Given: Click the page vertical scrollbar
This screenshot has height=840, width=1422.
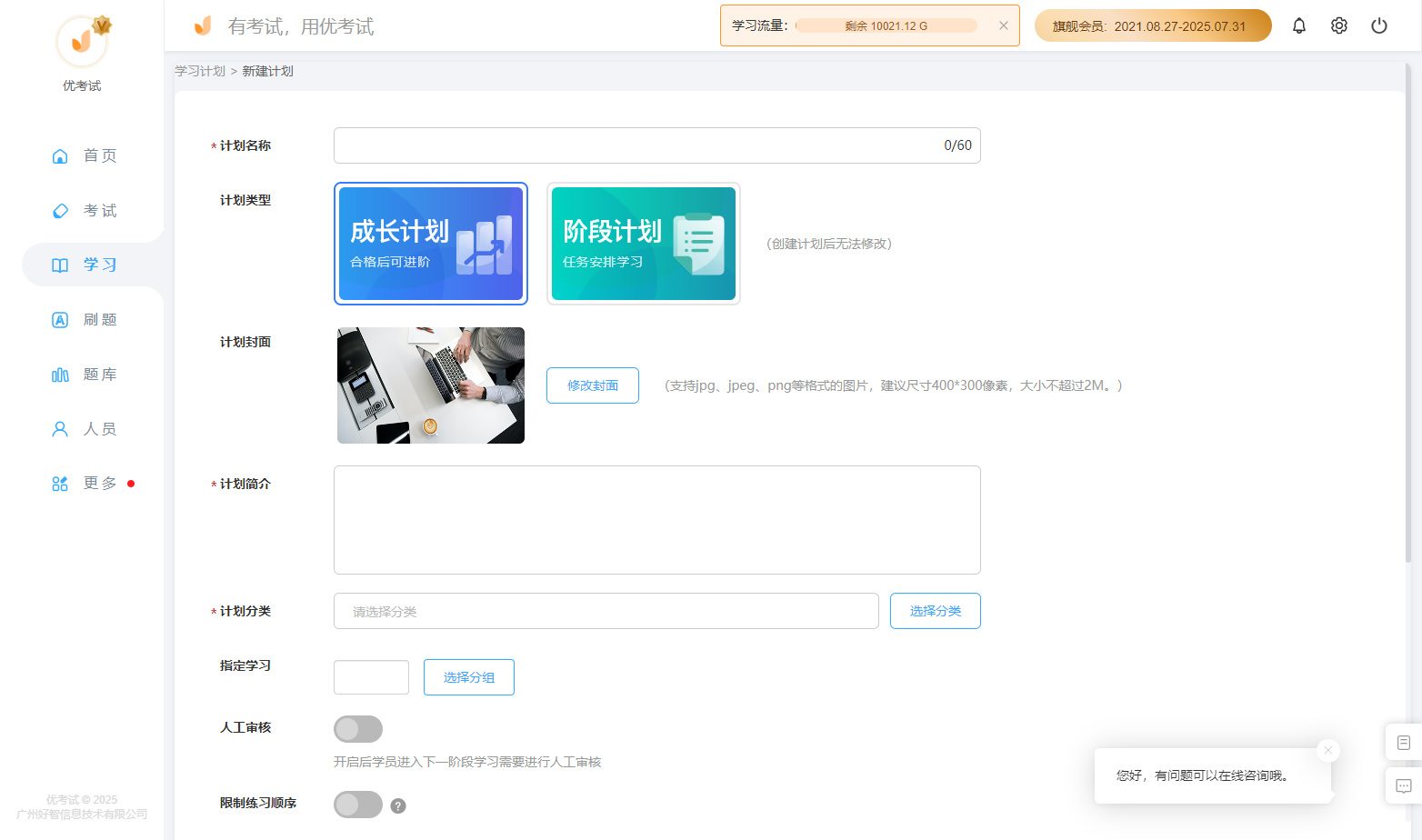Looking at the screenshot, I should [x=1408, y=314].
